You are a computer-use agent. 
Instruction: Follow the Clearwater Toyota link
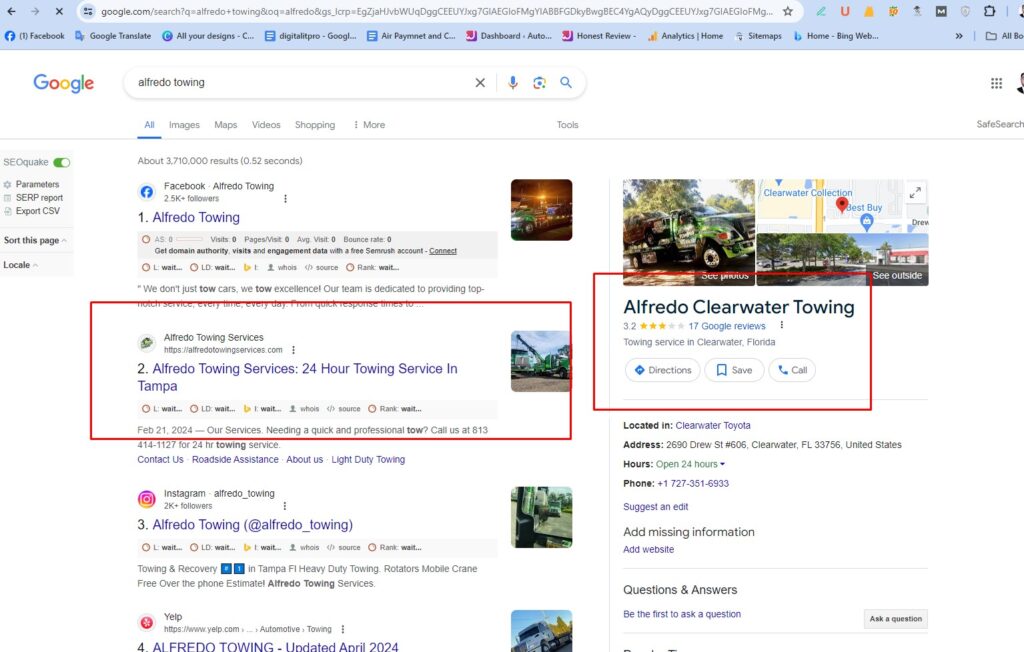(x=712, y=425)
